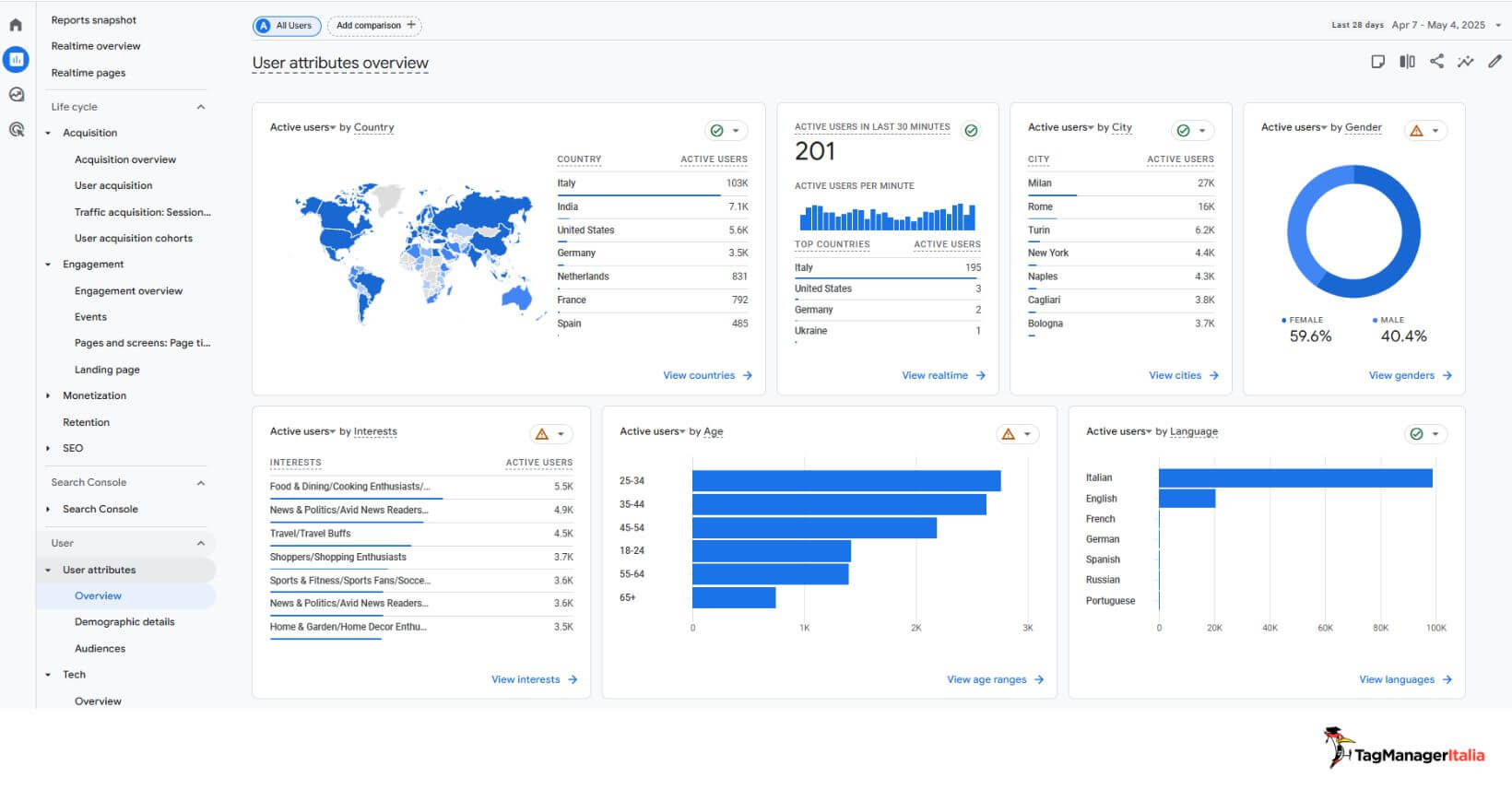Collapse the Search Console section chevron
1512x789 pixels.
201,483
